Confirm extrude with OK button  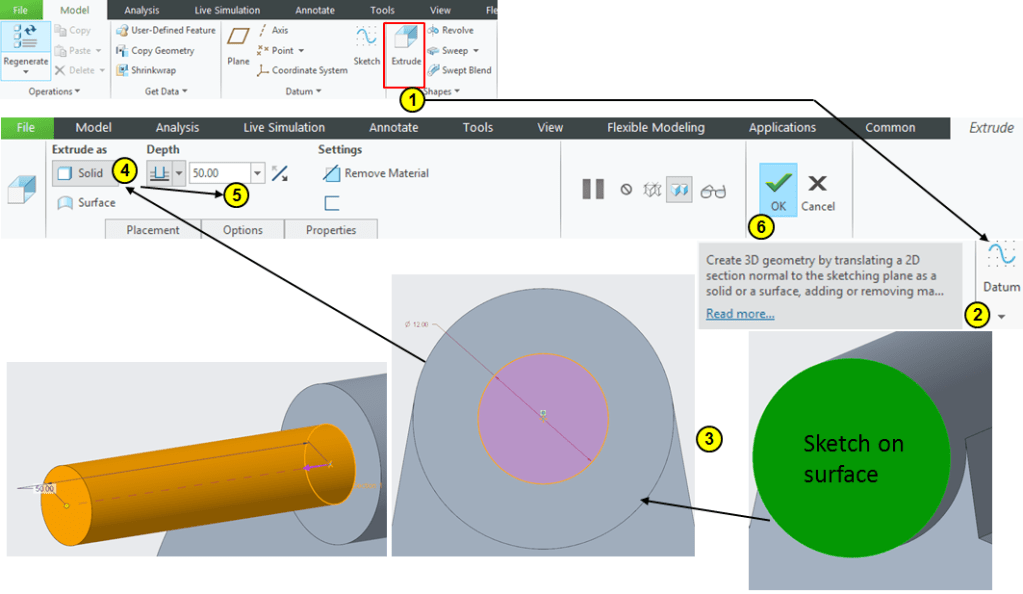click(x=778, y=189)
